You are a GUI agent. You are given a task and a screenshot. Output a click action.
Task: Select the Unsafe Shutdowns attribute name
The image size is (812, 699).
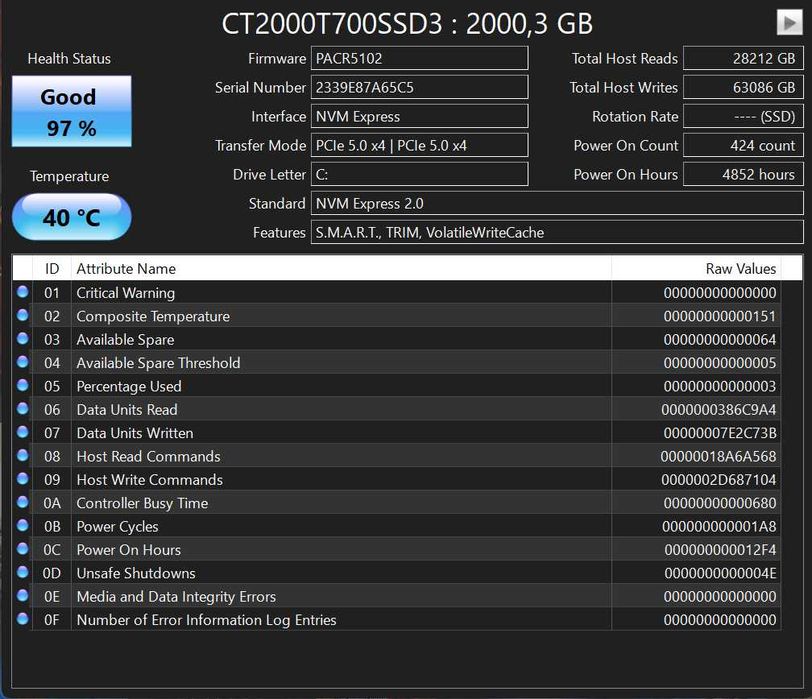click(136, 573)
